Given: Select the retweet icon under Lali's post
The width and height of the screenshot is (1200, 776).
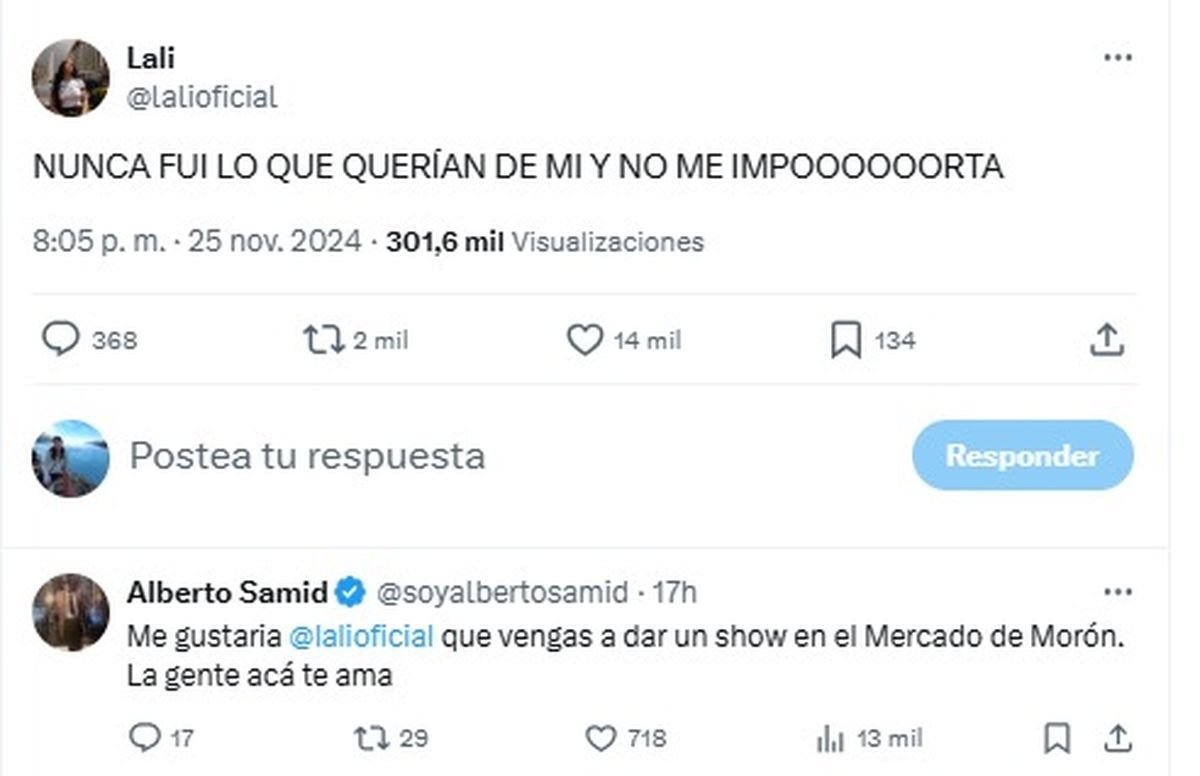Looking at the screenshot, I should click(x=324, y=340).
